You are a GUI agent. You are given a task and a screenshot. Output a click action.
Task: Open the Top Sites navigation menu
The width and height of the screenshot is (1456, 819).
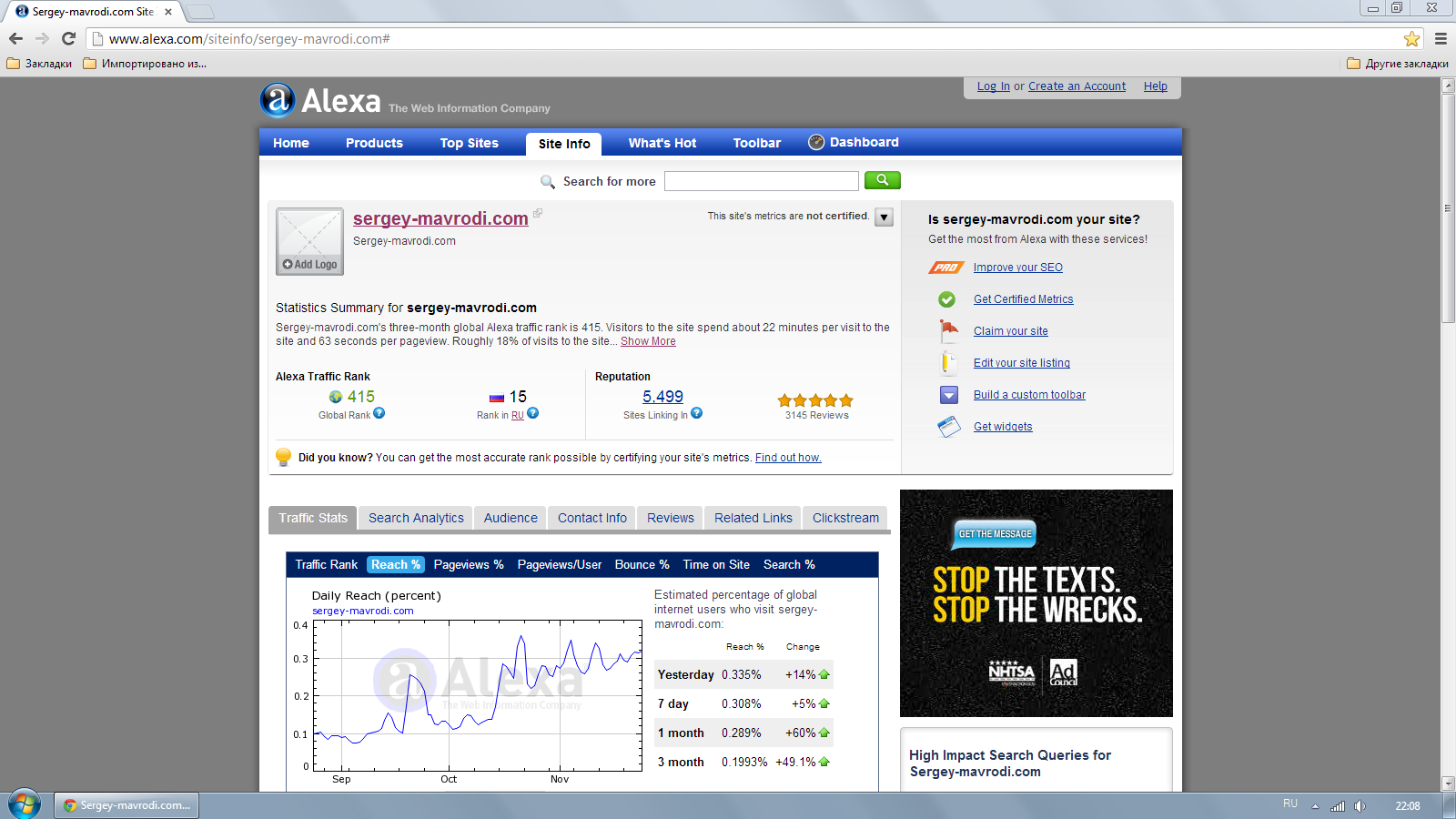[x=470, y=143]
